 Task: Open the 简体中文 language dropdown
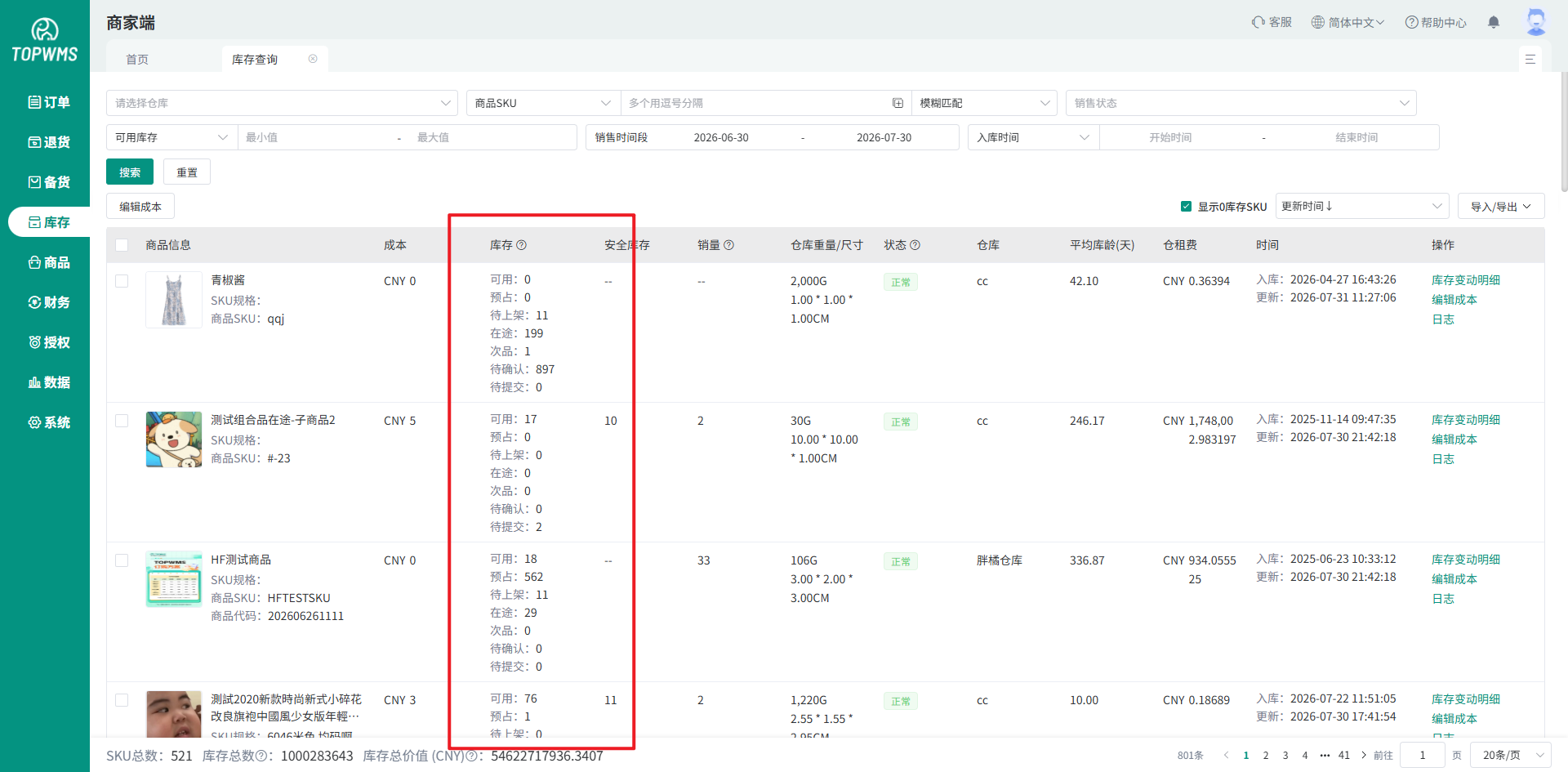(1347, 22)
